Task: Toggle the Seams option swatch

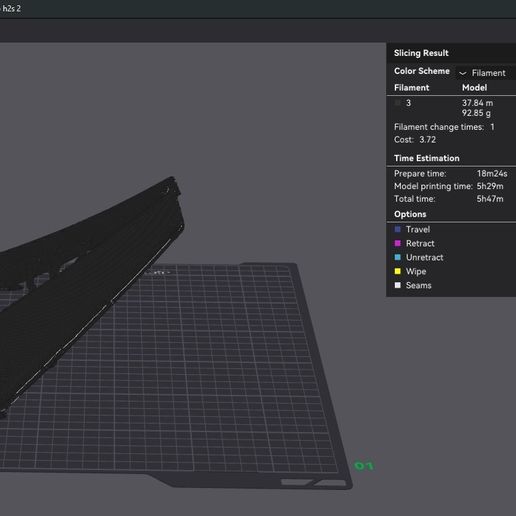Action: (397, 285)
